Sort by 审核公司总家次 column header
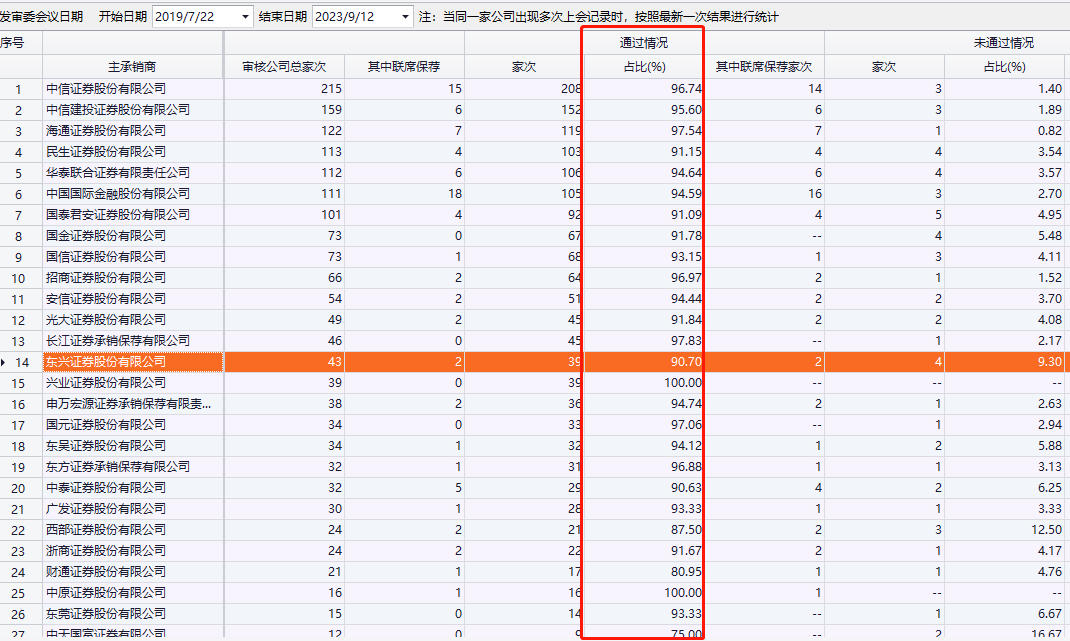1070x641 pixels. (284, 67)
